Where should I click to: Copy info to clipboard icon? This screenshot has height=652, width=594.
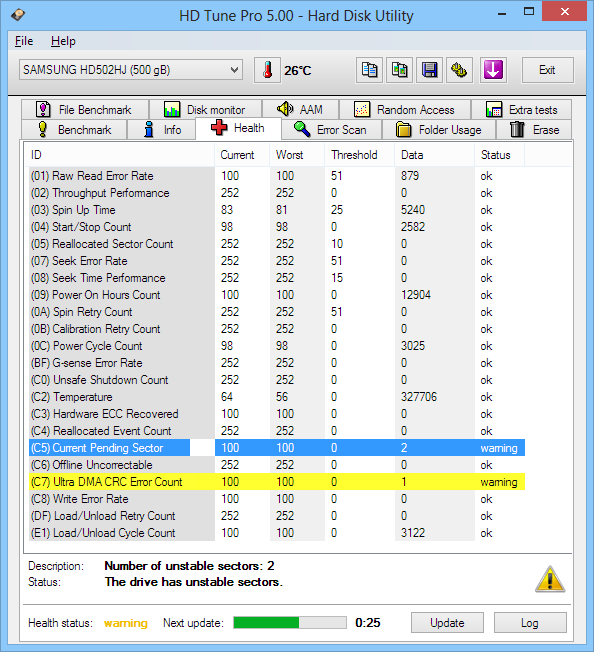[x=369, y=70]
